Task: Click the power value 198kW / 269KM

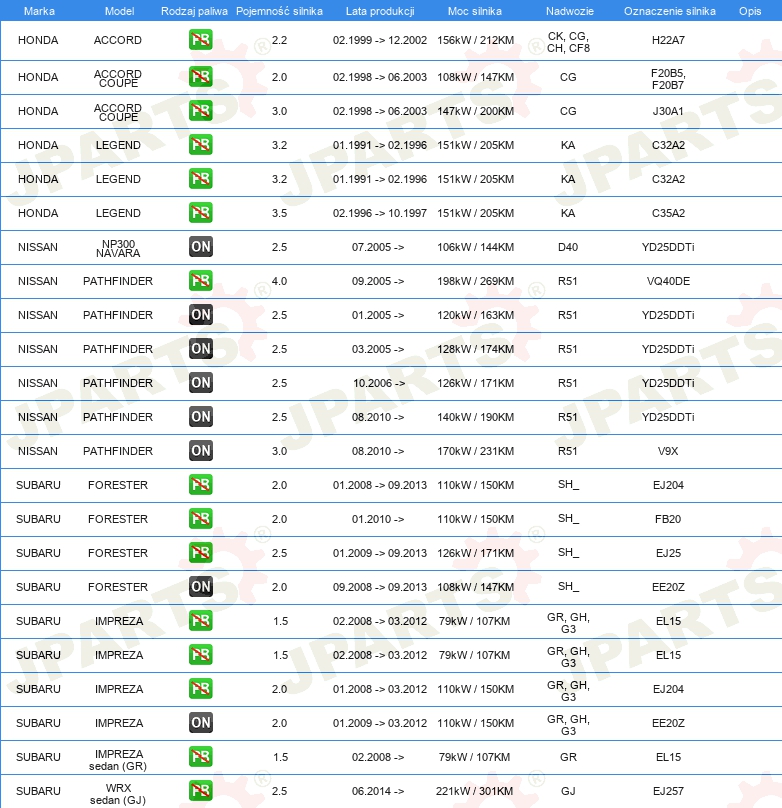Action: tap(475, 281)
